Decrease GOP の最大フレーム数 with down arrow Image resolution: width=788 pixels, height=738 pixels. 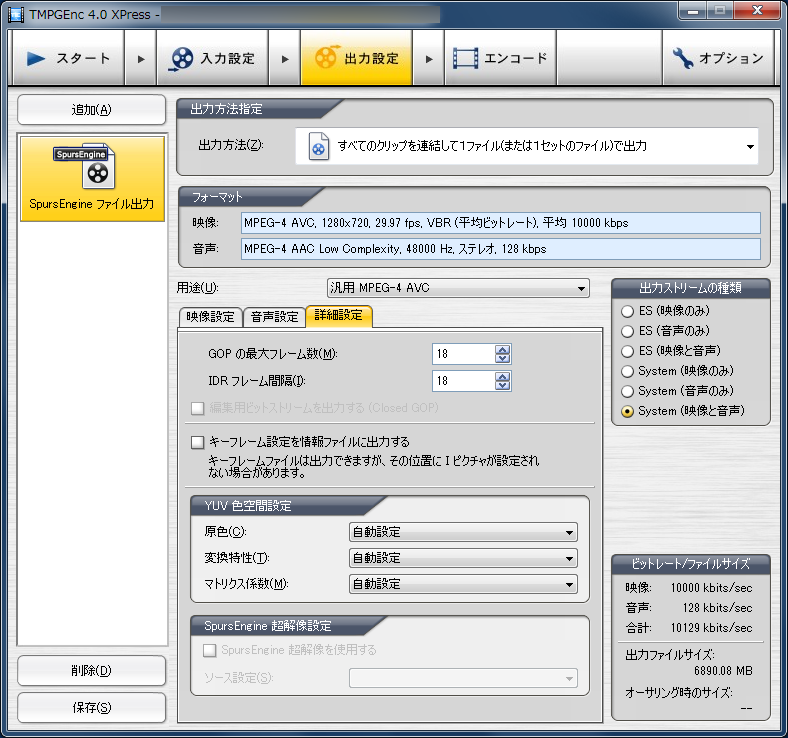503,359
